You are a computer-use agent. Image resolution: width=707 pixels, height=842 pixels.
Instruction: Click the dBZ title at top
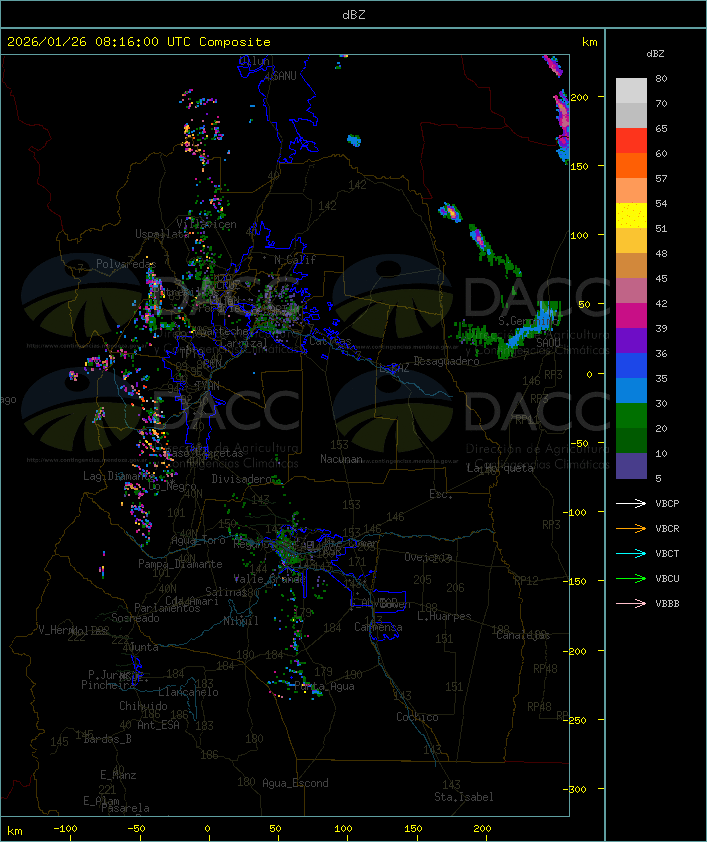(x=353, y=14)
